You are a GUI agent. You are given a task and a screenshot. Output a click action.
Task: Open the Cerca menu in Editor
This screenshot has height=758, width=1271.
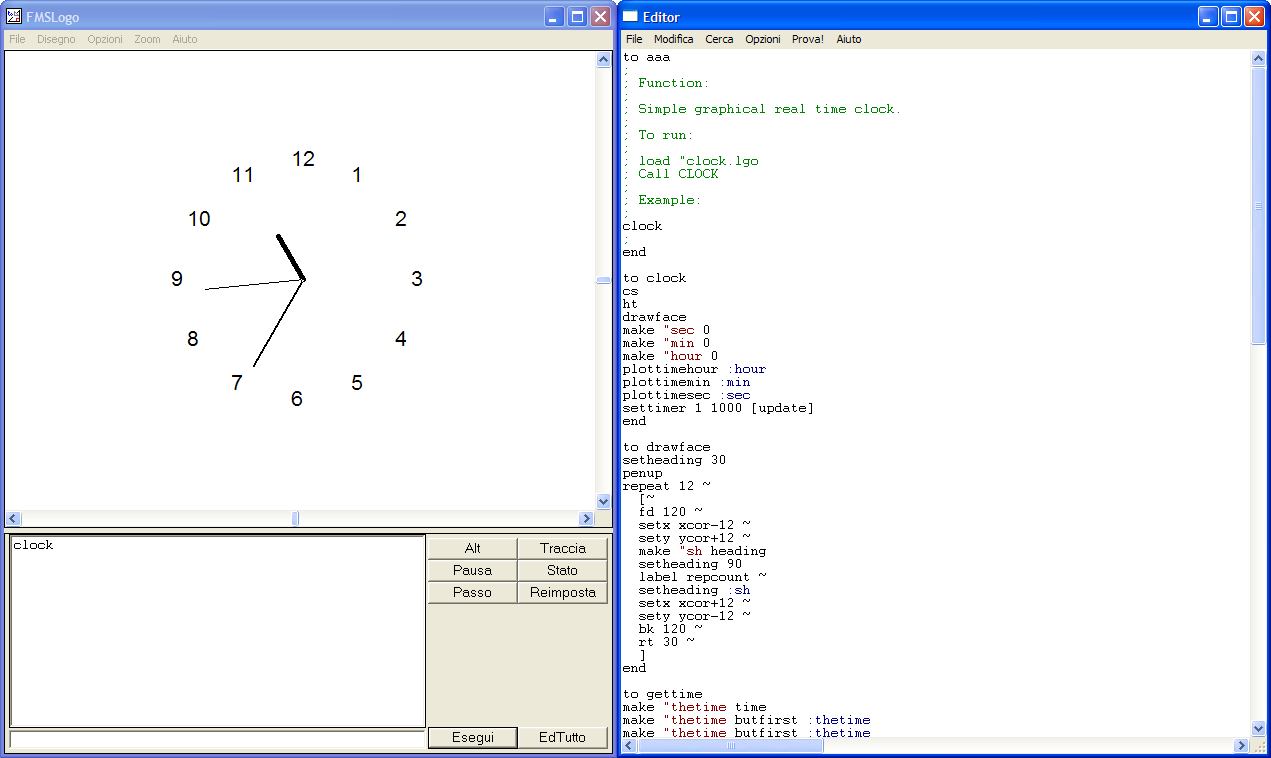click(x=719, y=39)
